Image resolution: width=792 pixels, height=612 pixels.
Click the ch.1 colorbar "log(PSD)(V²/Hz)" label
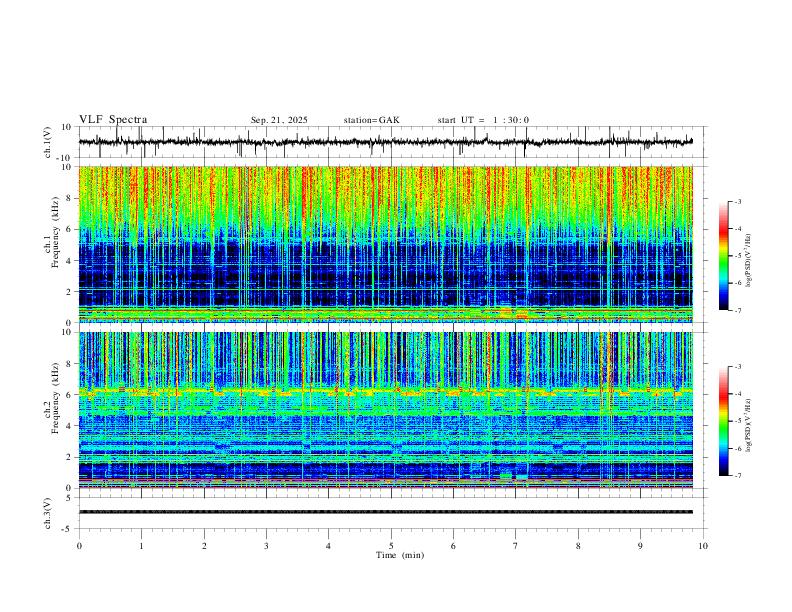(748, 261)
